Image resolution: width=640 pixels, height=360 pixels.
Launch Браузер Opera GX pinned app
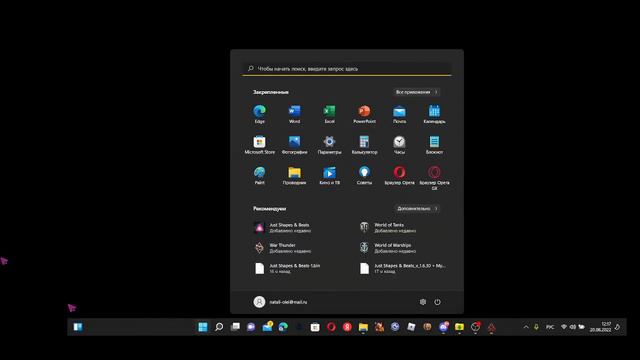point(434,178)
